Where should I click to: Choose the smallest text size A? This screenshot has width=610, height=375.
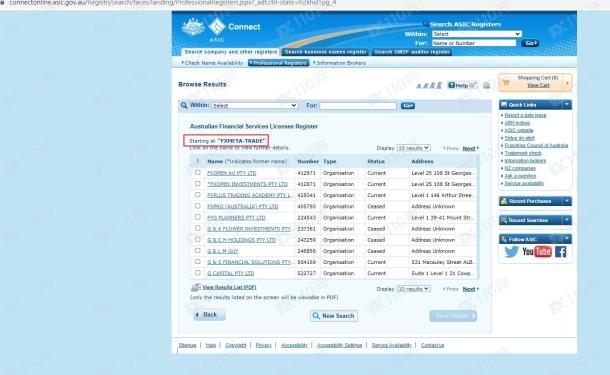tap(419, 86)
